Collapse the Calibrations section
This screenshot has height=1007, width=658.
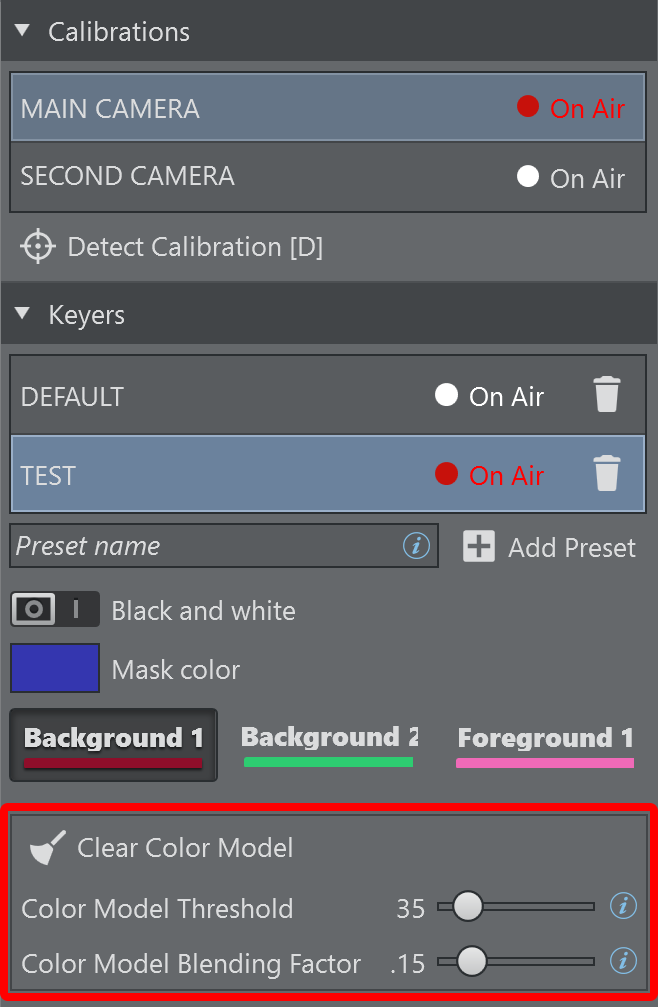point(23,31)
